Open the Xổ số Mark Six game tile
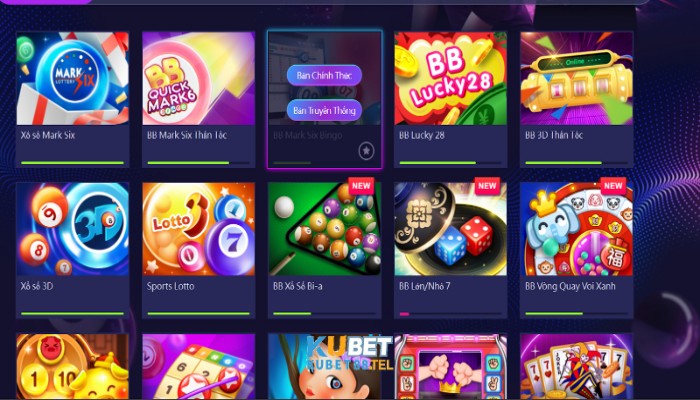The image size is (700, 400). [72, 100]
